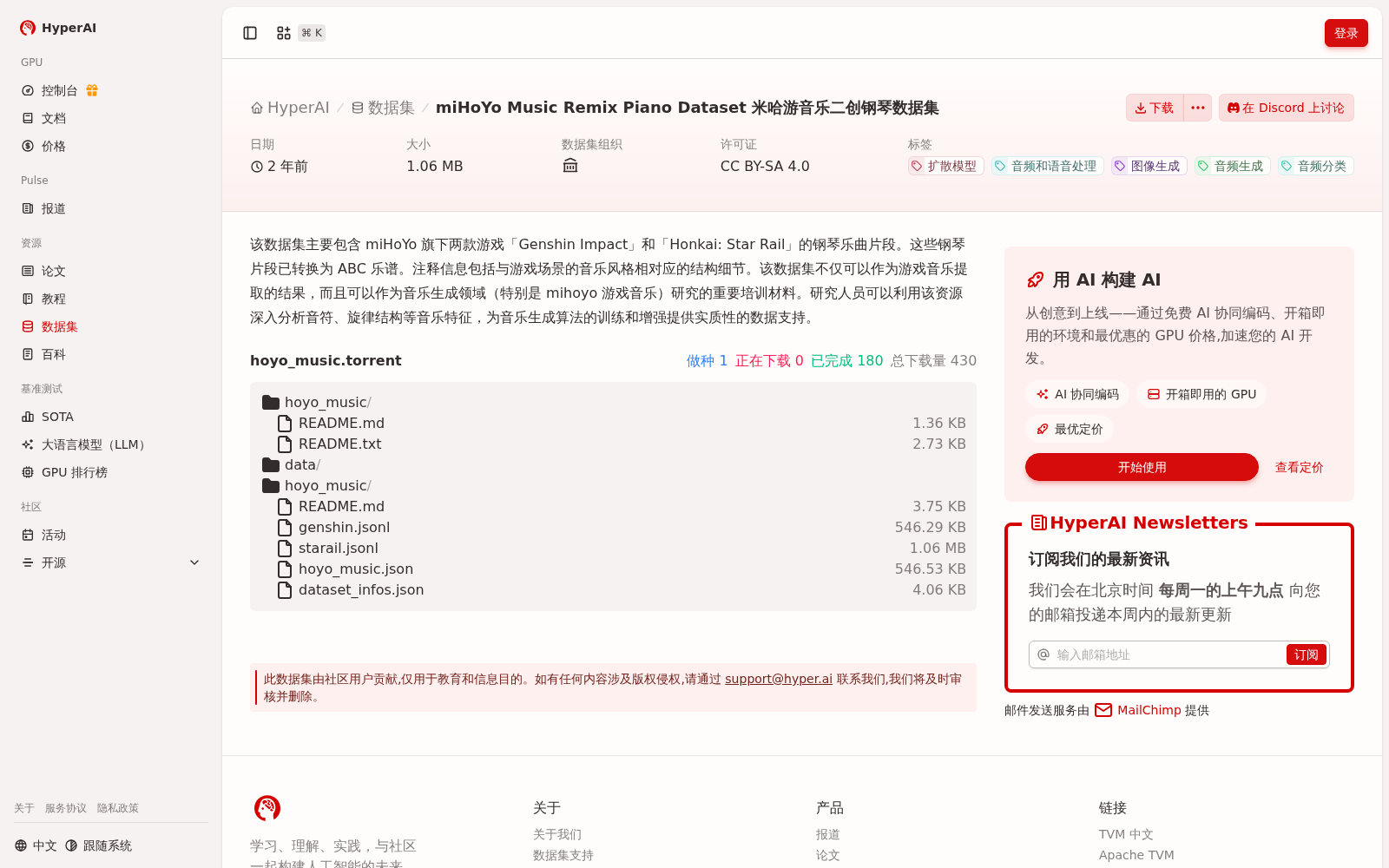1389x868 pixels.
Task: Open 服务协议 in sidebar footer
Action: click(x=66, y=808)
